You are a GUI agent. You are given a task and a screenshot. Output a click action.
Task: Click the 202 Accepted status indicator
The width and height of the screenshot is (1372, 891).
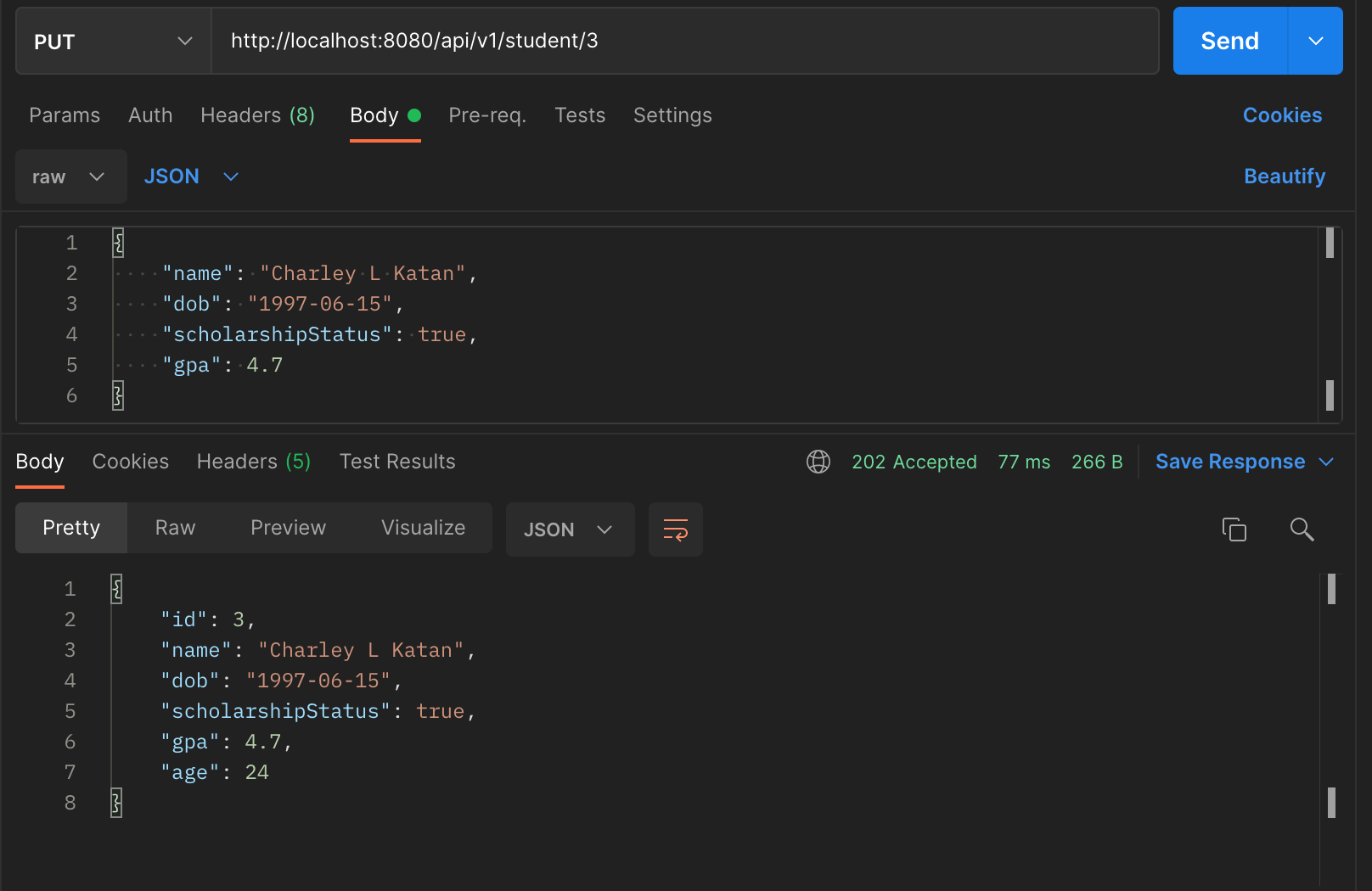[914, 462]
